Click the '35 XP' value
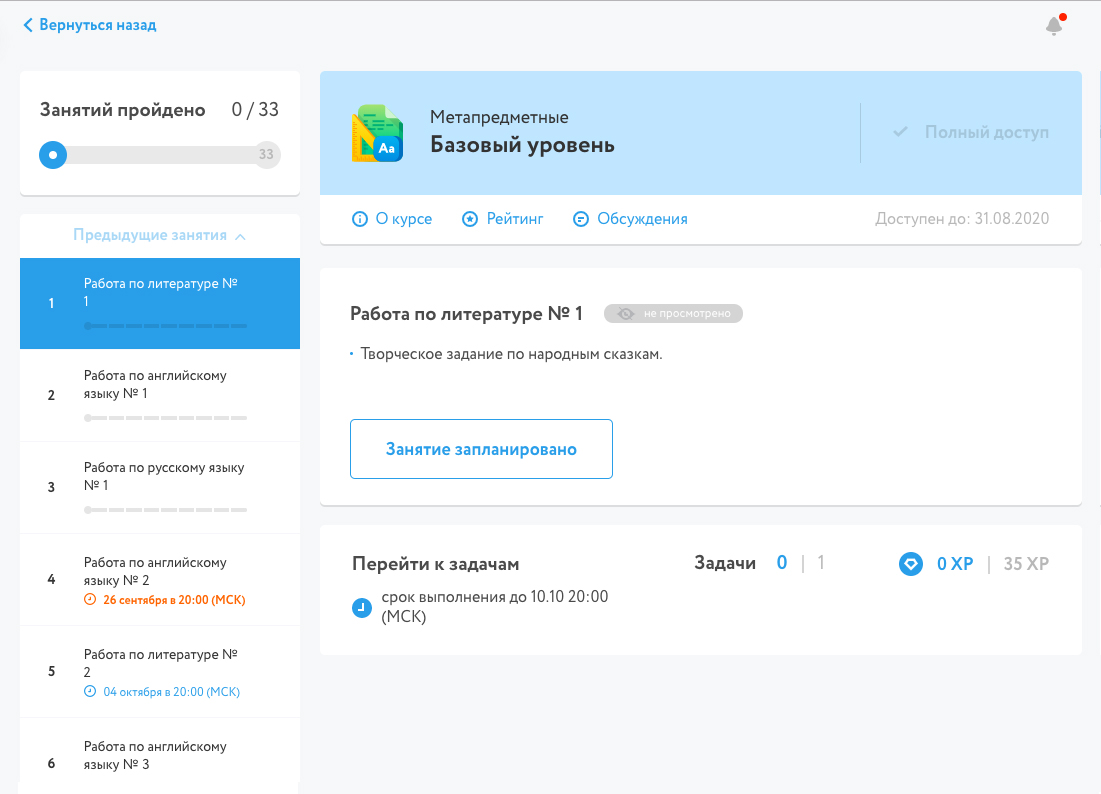The width and height of the screenshot is (1101, 794). pos(1026,564)
